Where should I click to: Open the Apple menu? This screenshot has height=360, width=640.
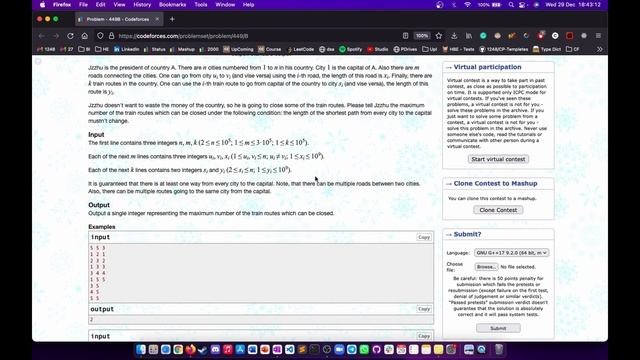tap(42, 5)
